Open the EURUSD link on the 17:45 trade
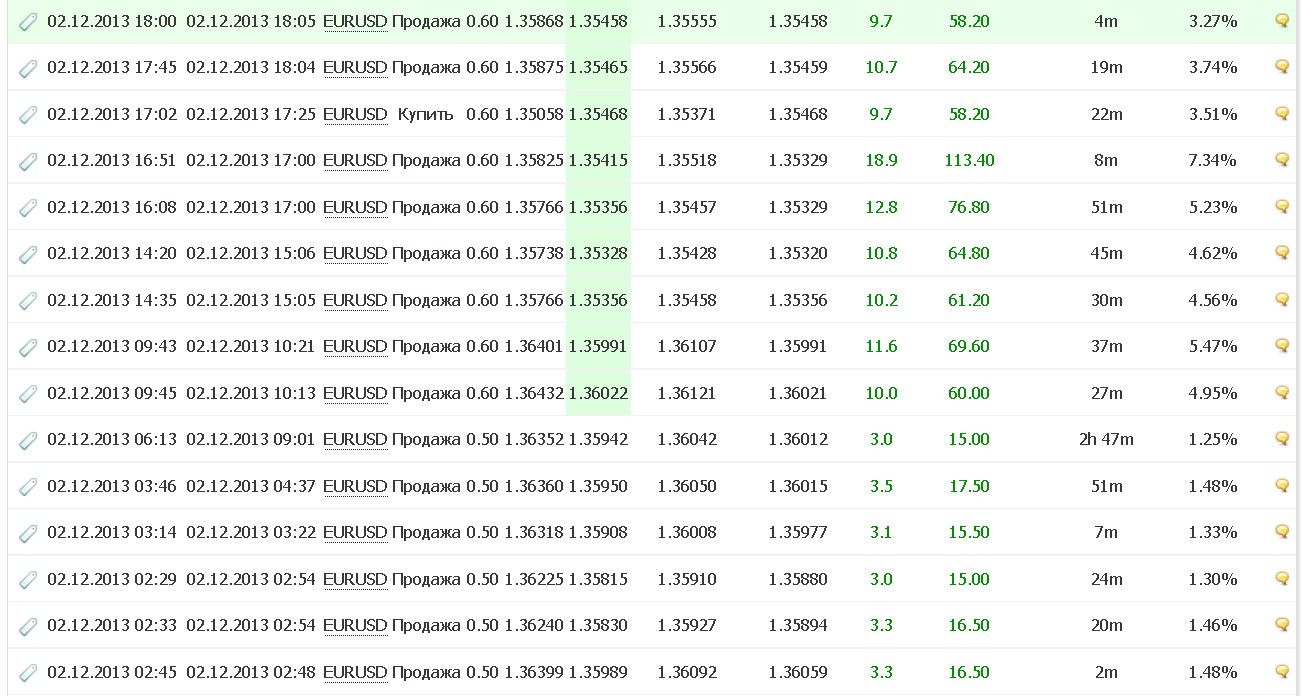Image resolution: width=1308 pixels, height=696 pixels. (355, 67)
